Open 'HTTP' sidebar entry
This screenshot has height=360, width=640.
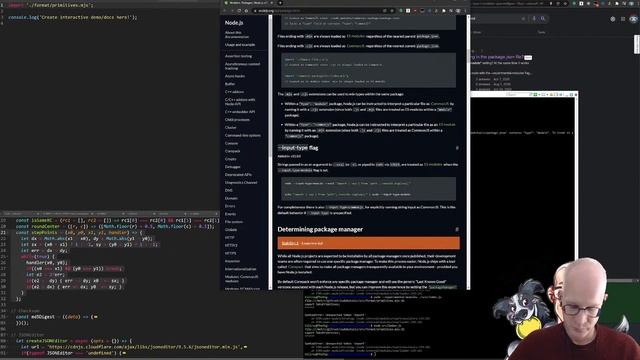click(230, 237)
